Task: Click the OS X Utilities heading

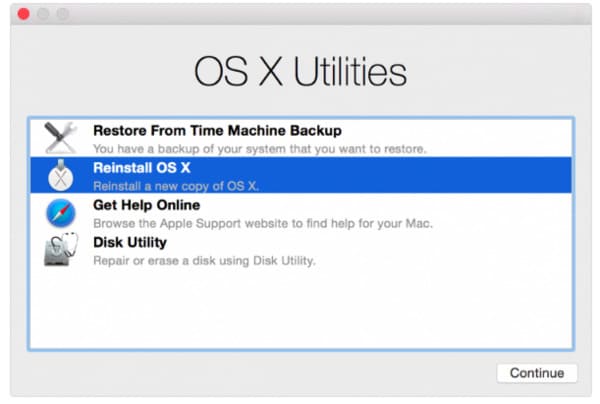Action: [x=300, y=72]
